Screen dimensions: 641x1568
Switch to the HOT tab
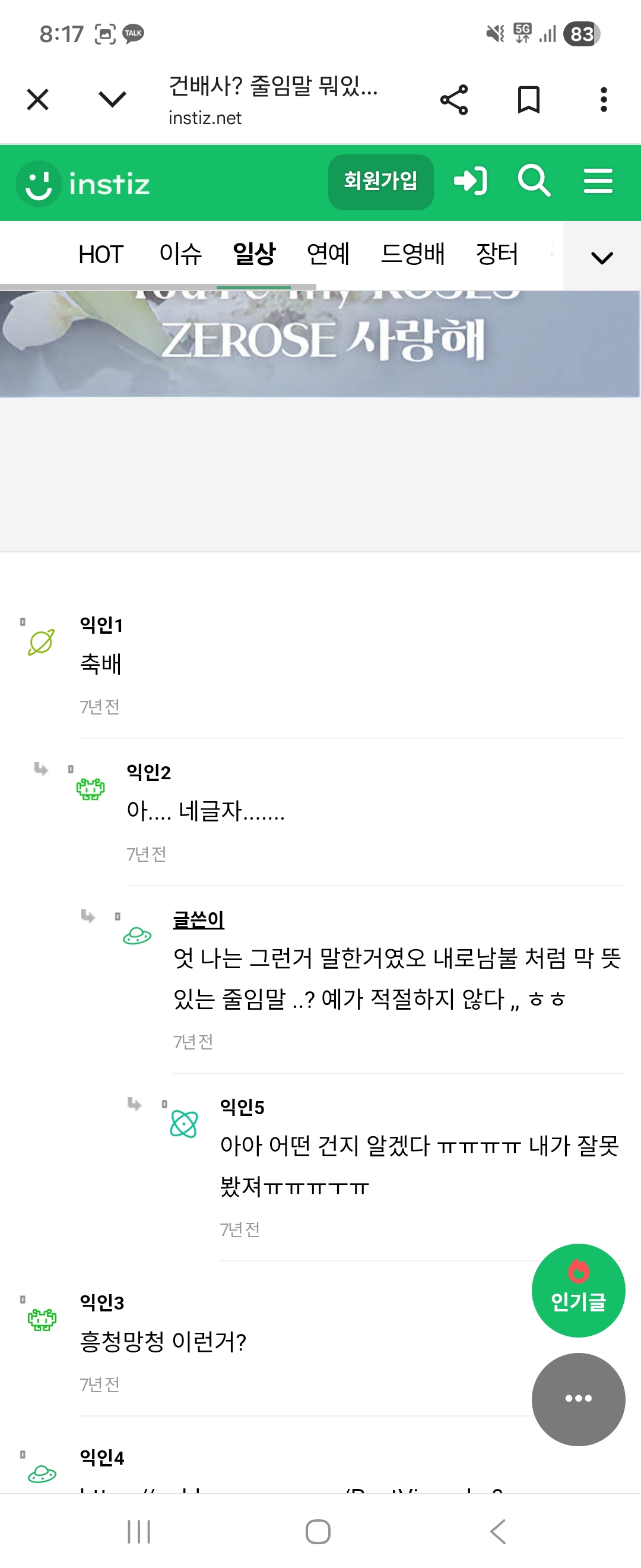pyautogui.click(x=101, y=254)
